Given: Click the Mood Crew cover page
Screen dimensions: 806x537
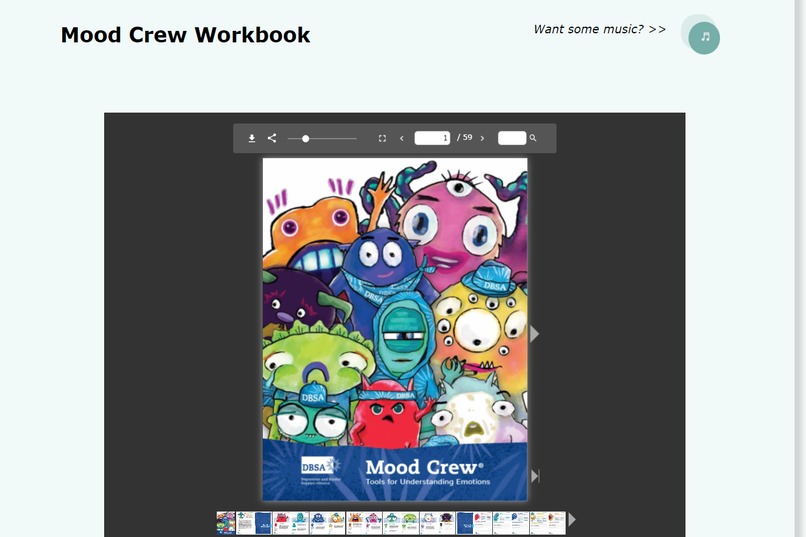Looking at the screenshot, I should pyautogui.click(x=395, y=329).
